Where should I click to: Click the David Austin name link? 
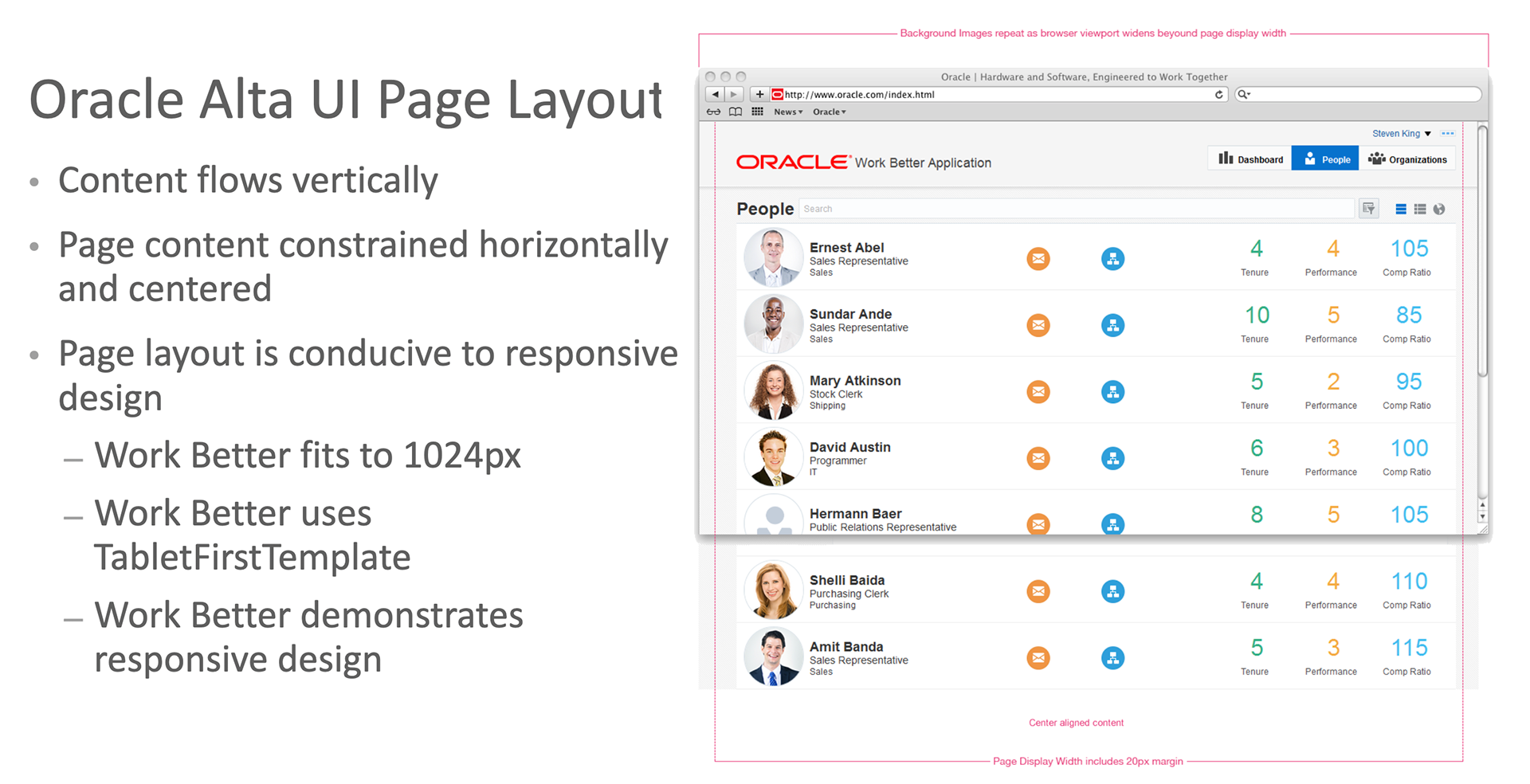point(849,447)
